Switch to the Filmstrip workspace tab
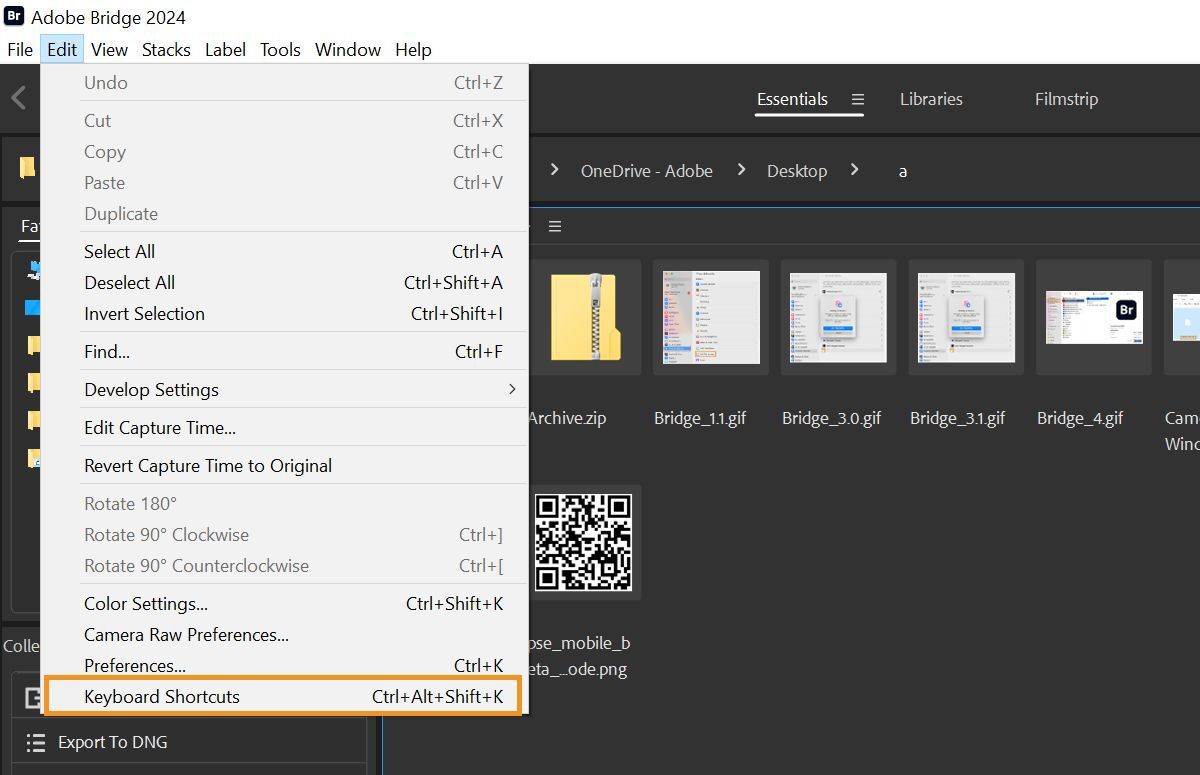The width and height of the screenshot is (1200, 775). point(1066,99)
